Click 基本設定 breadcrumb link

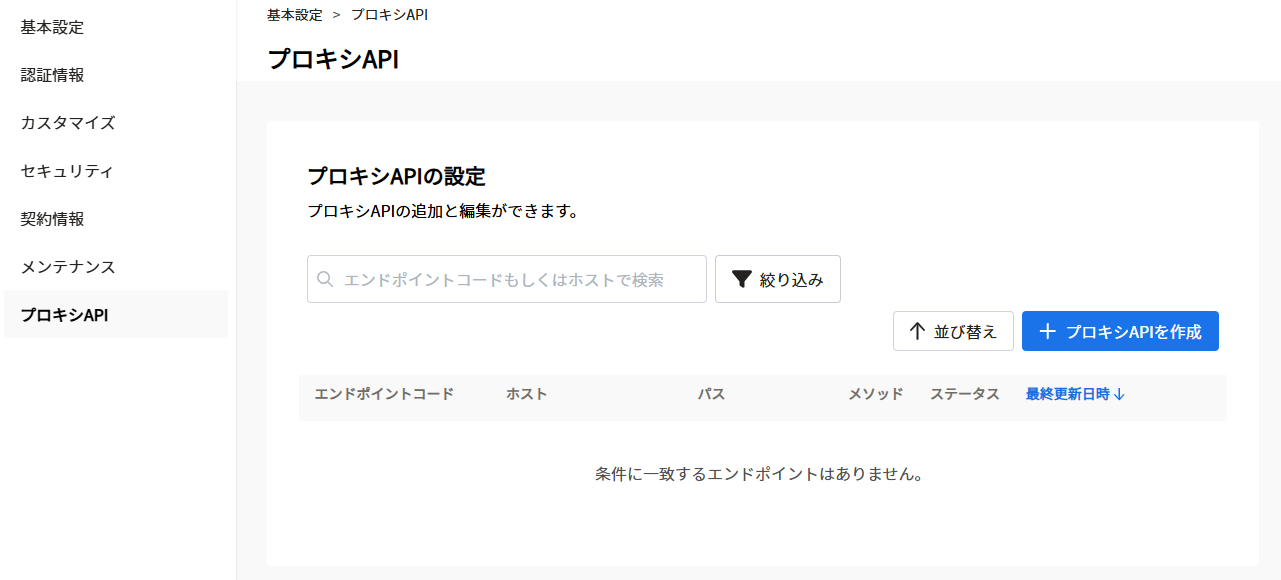point(295,15)
